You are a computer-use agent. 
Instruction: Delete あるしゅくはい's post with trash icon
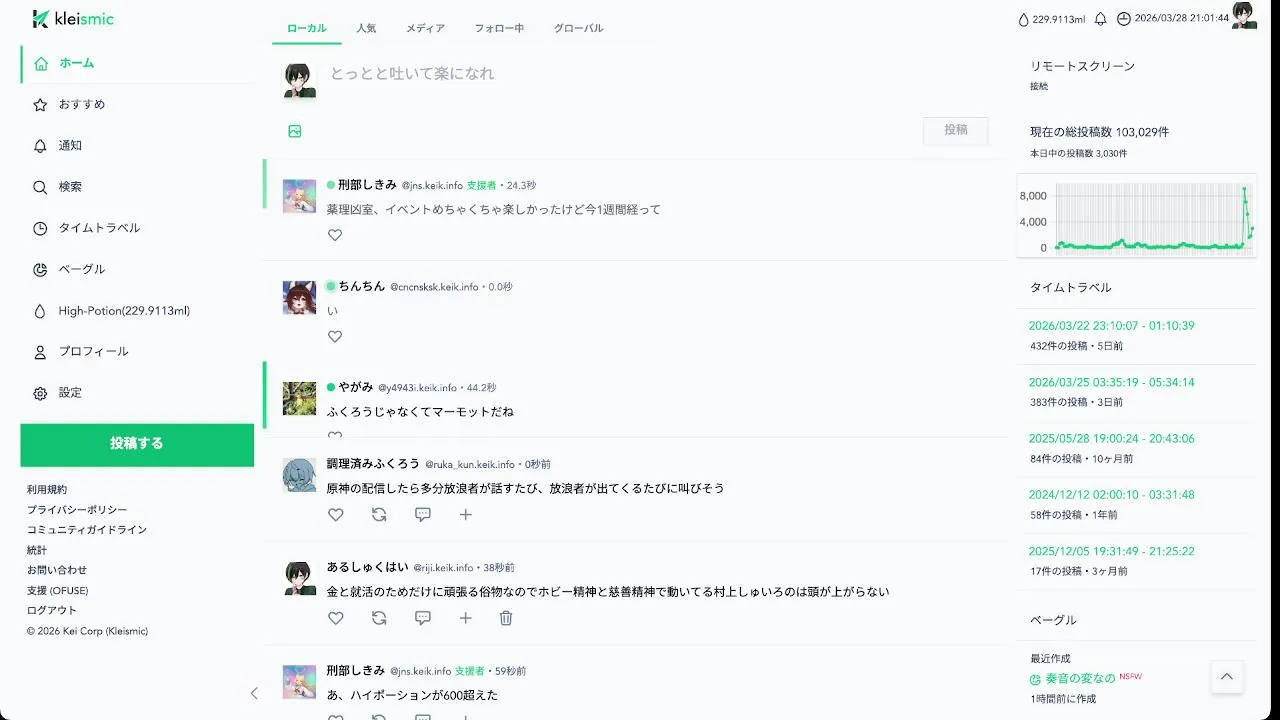pos(506,618)
